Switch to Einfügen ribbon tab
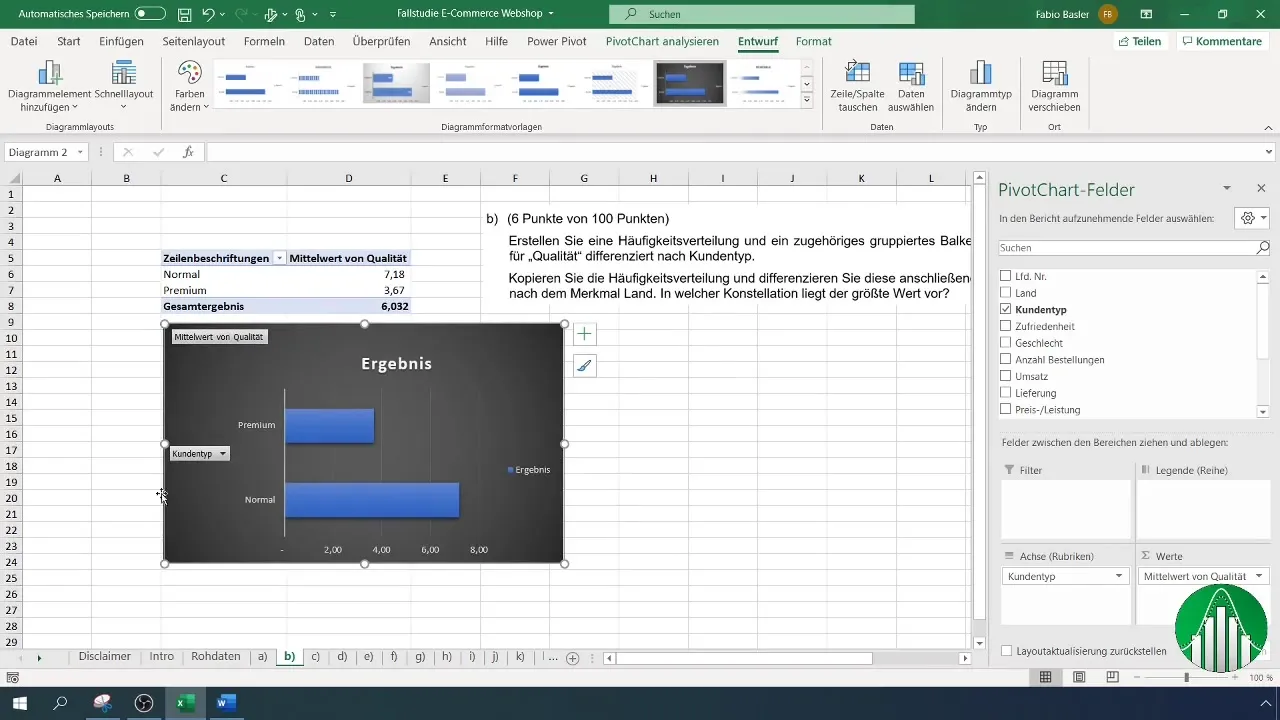 [122, 41]
